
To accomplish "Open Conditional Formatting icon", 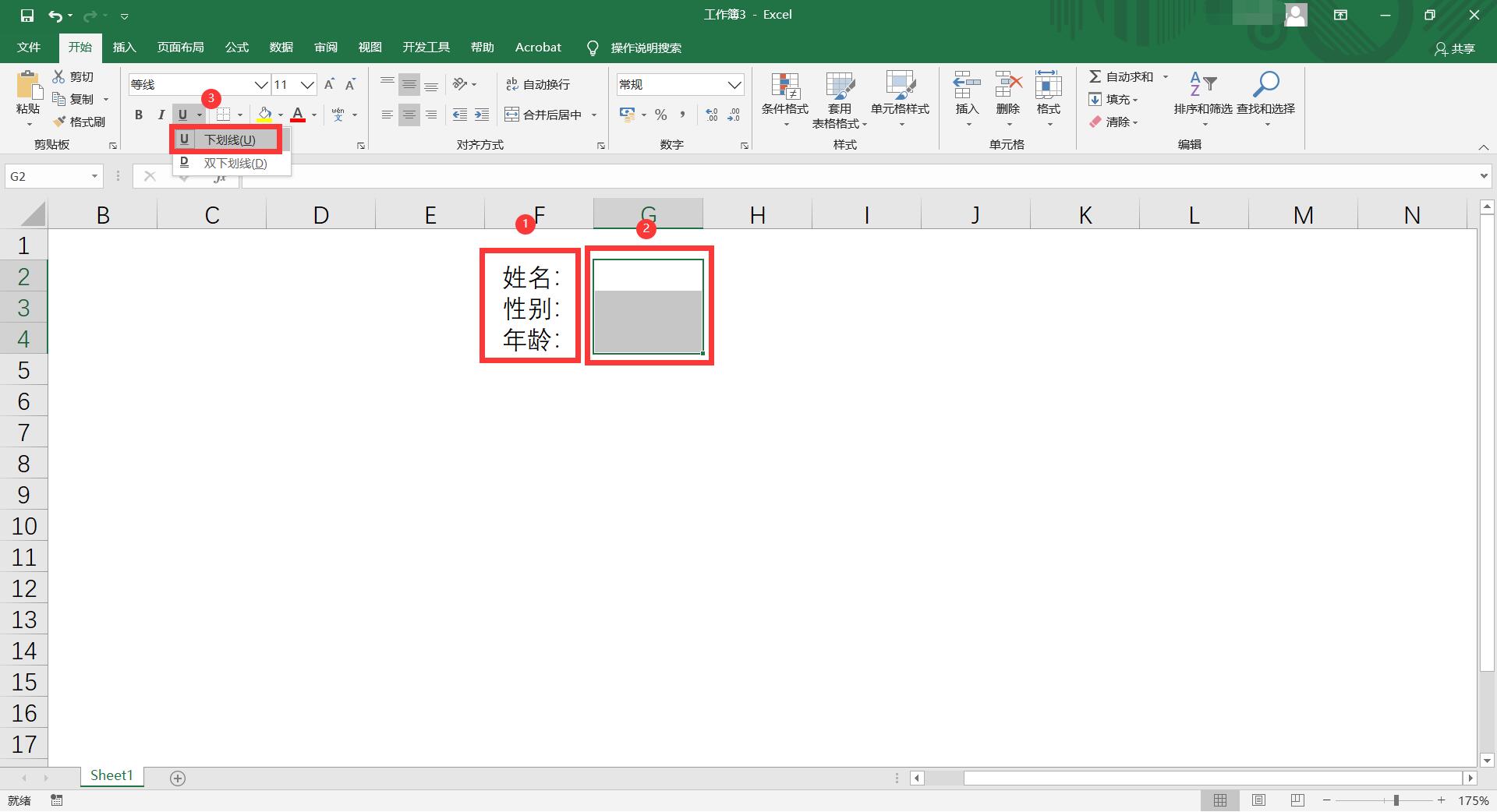I will [x=785, y=86].
